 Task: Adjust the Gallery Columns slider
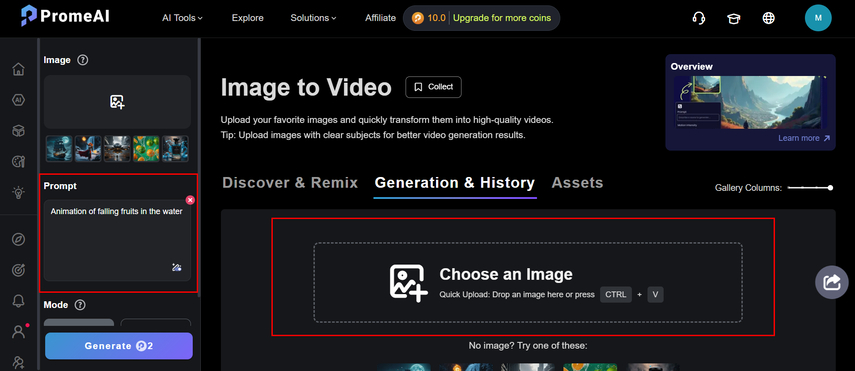[x=810, y=188]
